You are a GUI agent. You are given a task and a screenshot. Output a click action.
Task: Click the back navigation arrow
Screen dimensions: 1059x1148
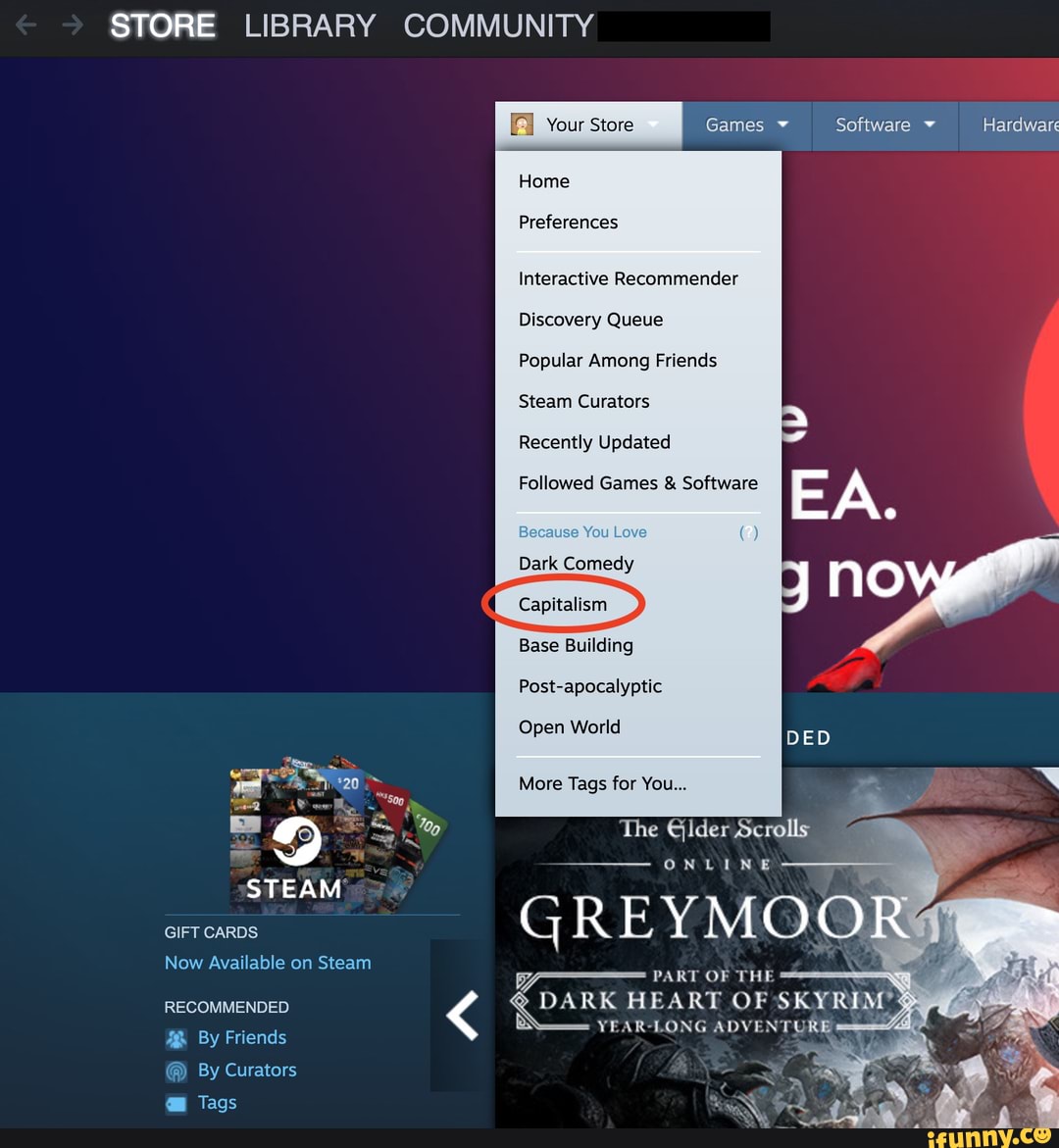tap(25, 26)
